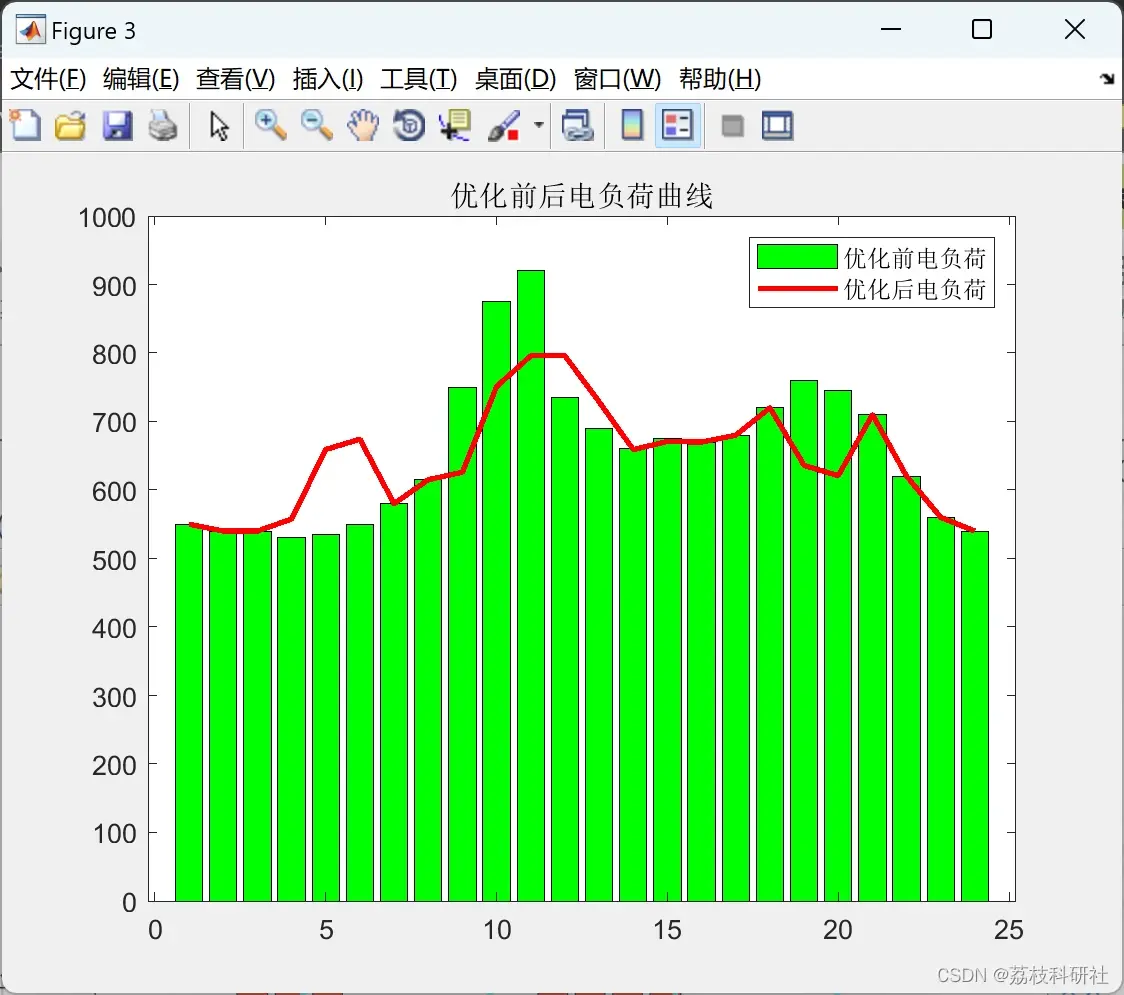The height and width of the screenshot is (995, 1124).
Task: Save the figure with the floppy disk icon
Action: [117, 125]
